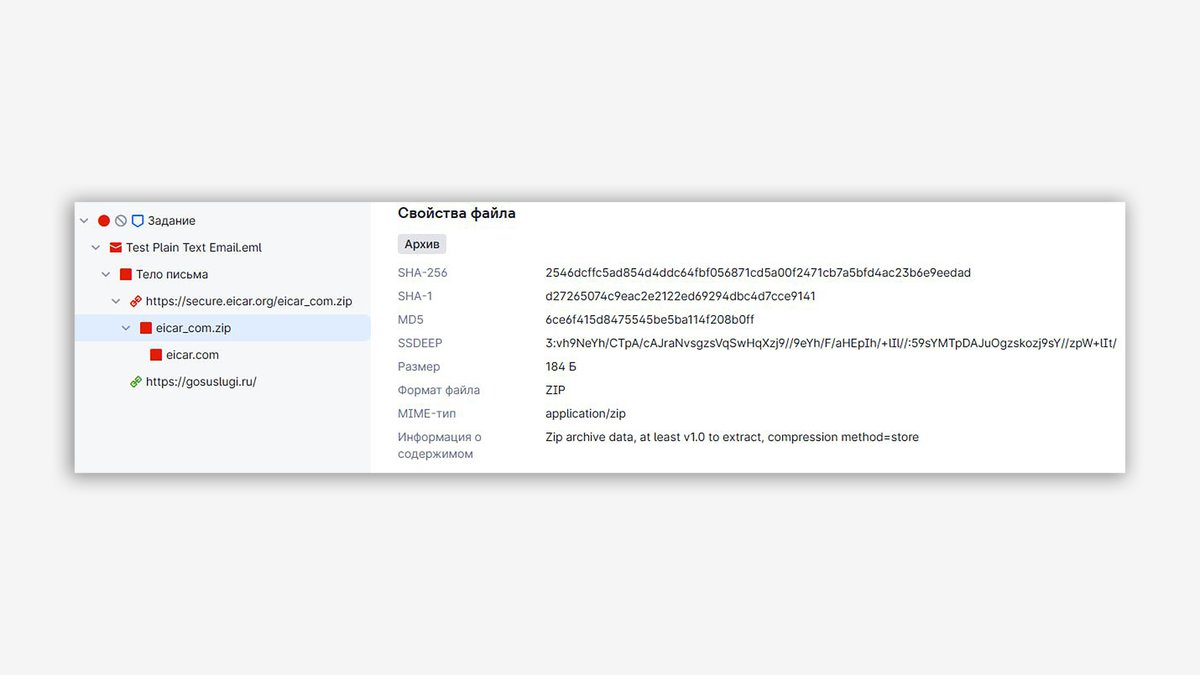This screenshot has height=675, width=1200.
Task: Collapse the Тело письма node
Action: (x=106, y=274)
